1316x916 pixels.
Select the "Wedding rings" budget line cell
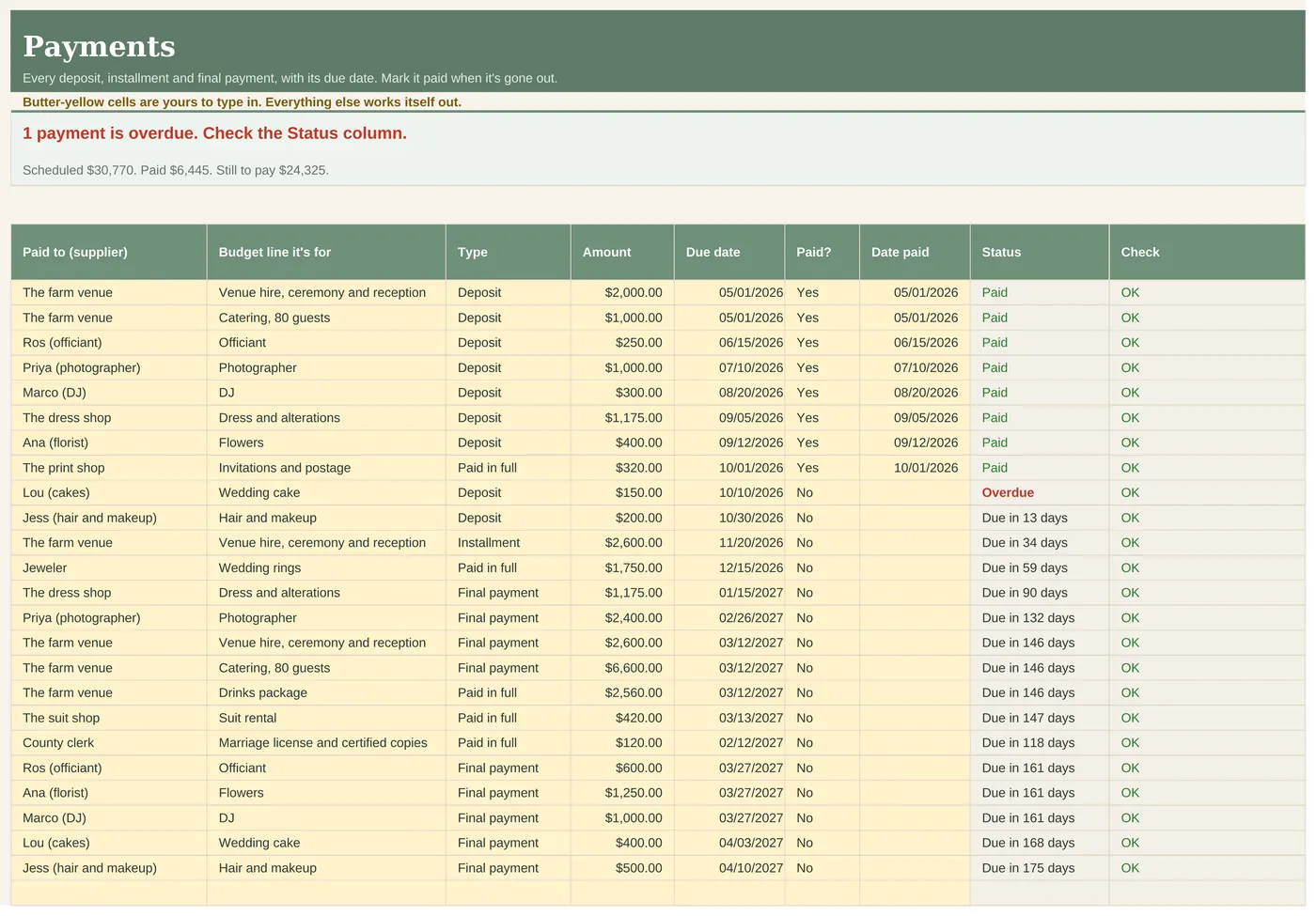pyautogui.click(x=326, y=567)
